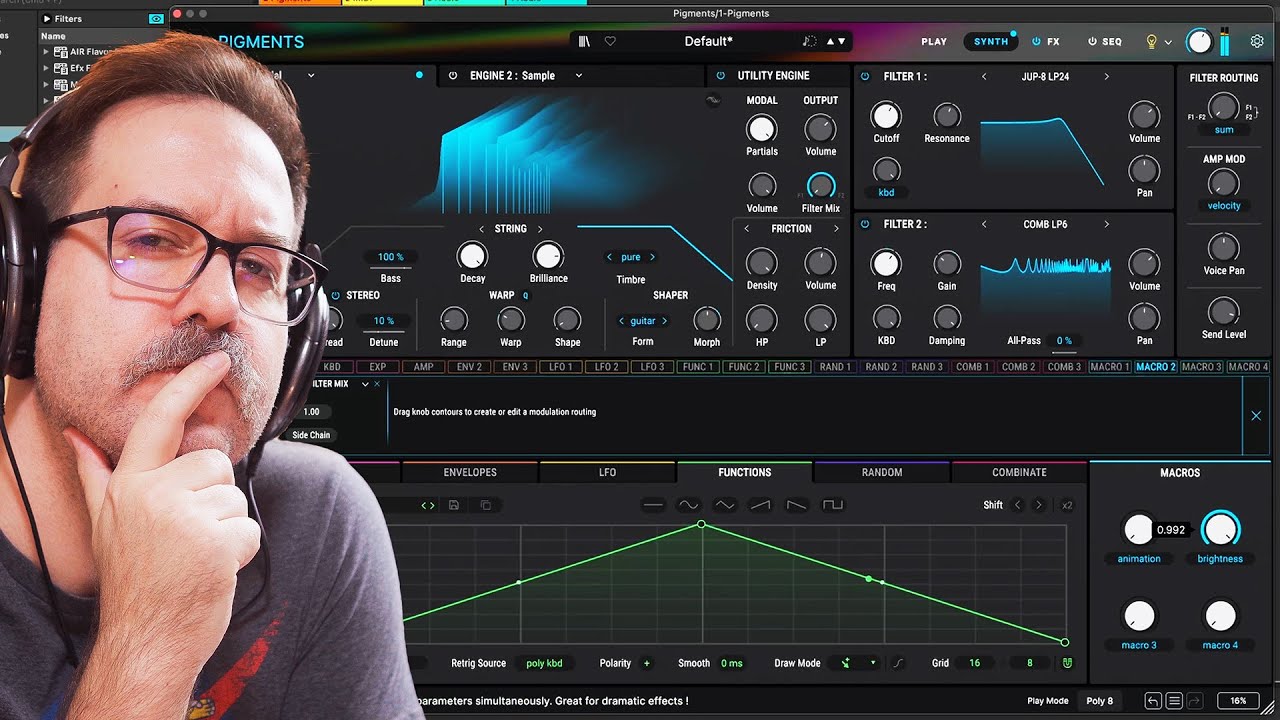Click the brightness macro knob
Viewport: 1280px width, 720px height.
pos(1220,529)
